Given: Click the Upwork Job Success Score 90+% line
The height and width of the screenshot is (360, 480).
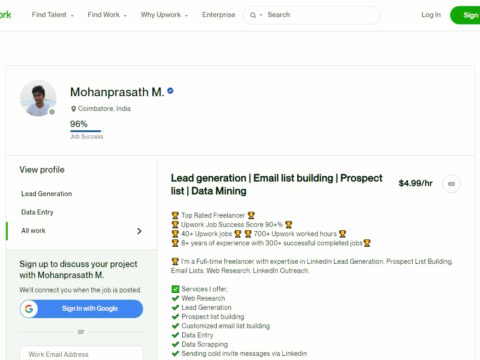Looking at the screenshot, I should pos(232,225).
